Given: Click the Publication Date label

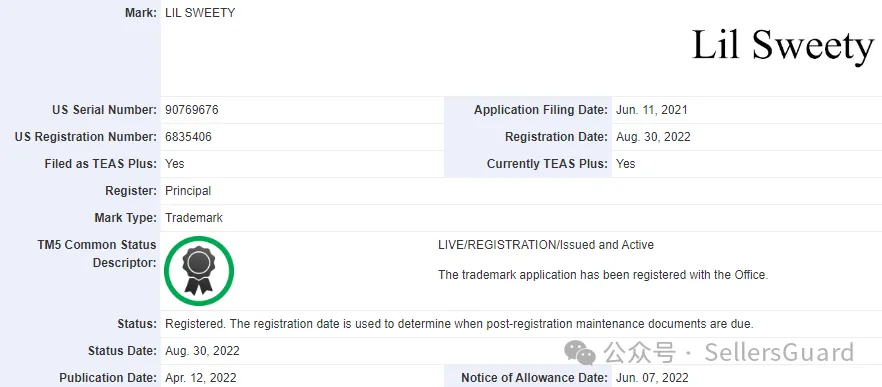Looking at the screenshot, I should point(108,379).
